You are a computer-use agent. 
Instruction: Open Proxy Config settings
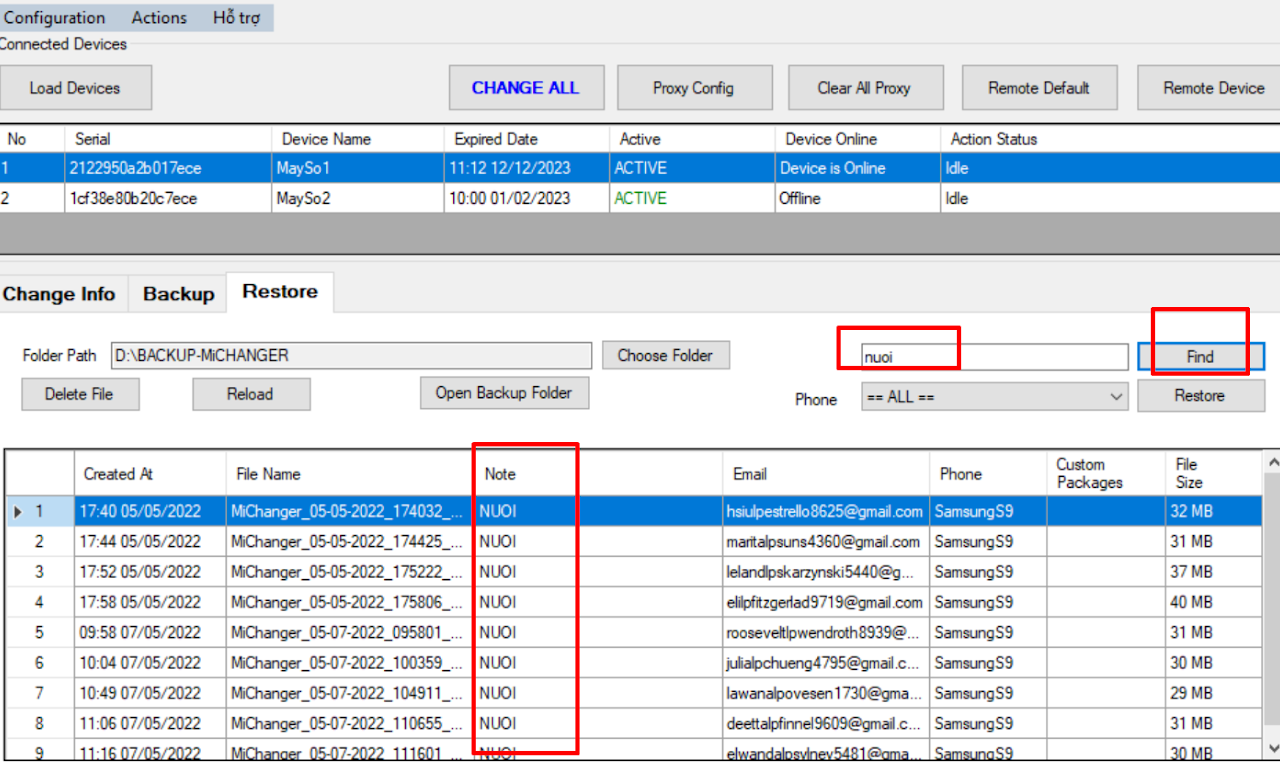pos(694,88)
